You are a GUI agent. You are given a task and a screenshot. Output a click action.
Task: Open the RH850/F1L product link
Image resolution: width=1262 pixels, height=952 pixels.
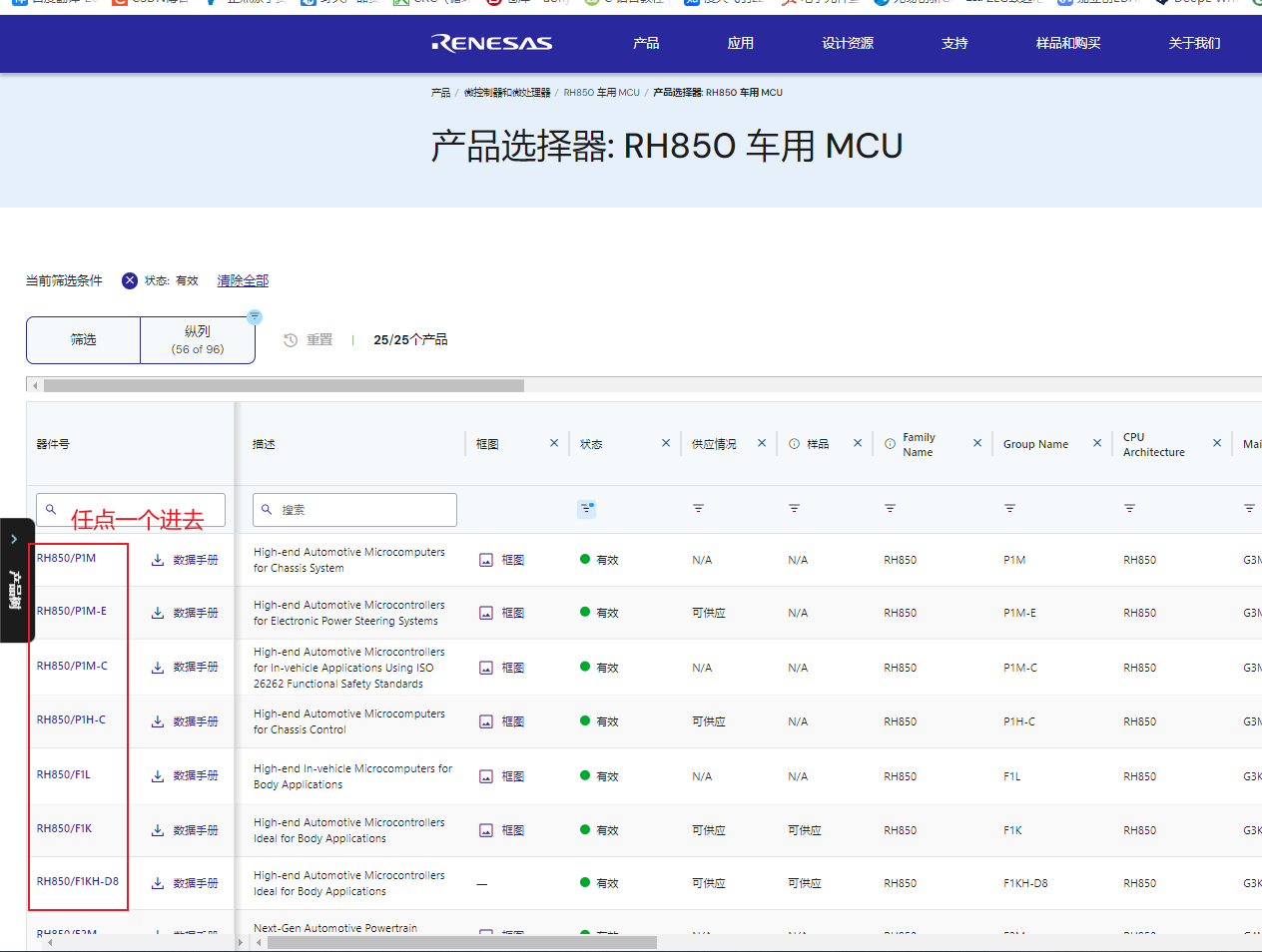click(64, 774)
